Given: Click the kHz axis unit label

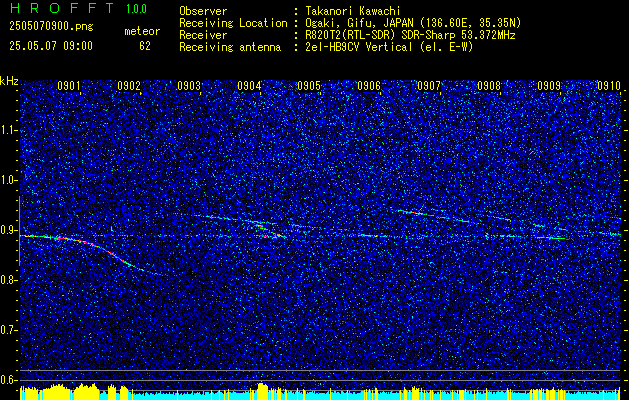Looking at the screenshot, I should (9, 81).
